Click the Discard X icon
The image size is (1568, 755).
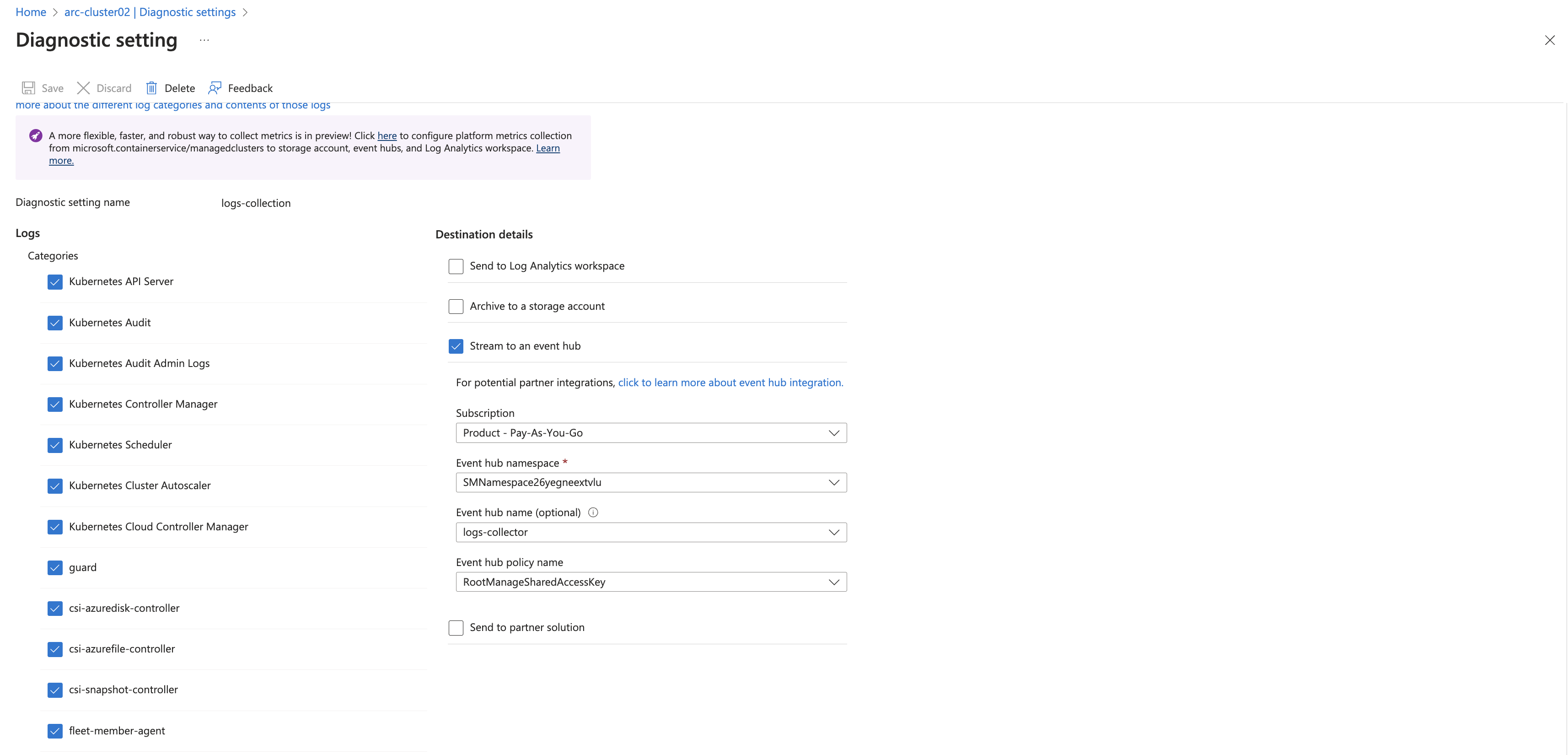click(x=83, y=88)
